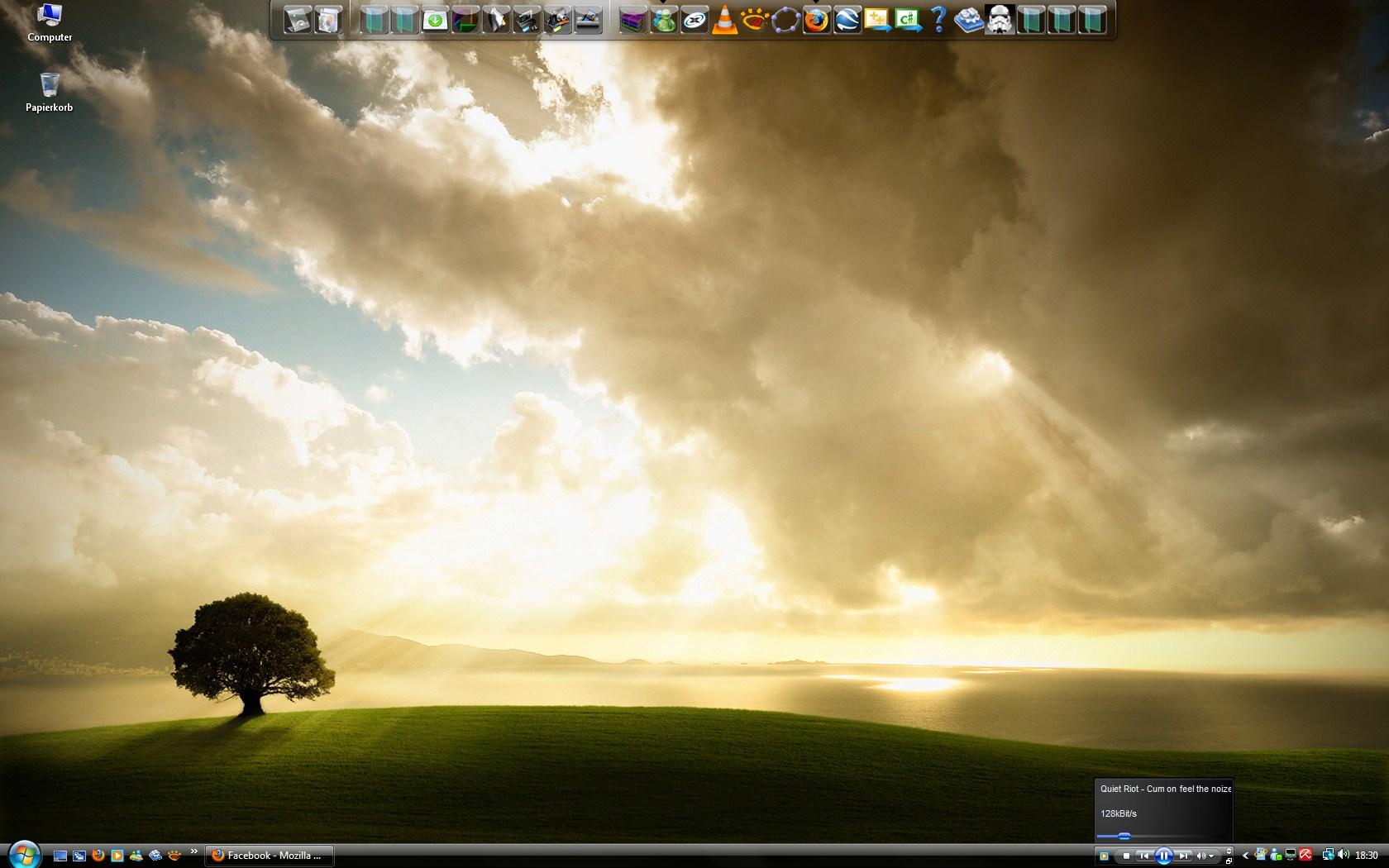Launch XnView eye icon in the top dock
This screenshot has width=1389, height=868.
click(x=755, y=20)
